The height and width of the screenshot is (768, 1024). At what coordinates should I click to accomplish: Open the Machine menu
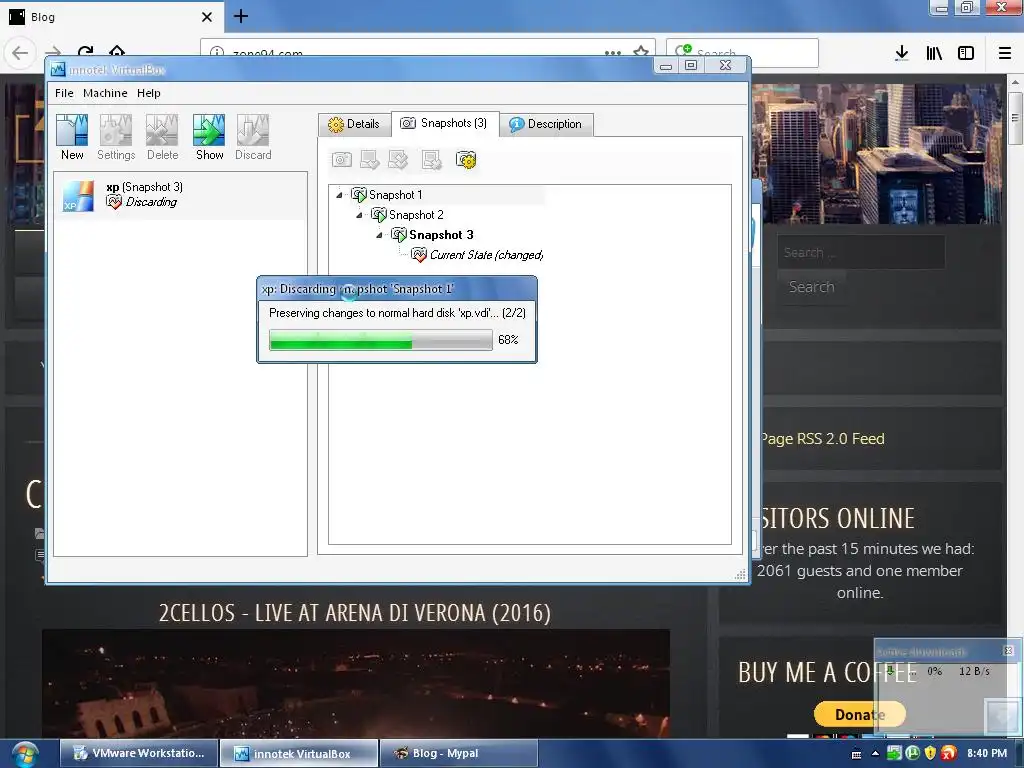[x=105, y=93]
